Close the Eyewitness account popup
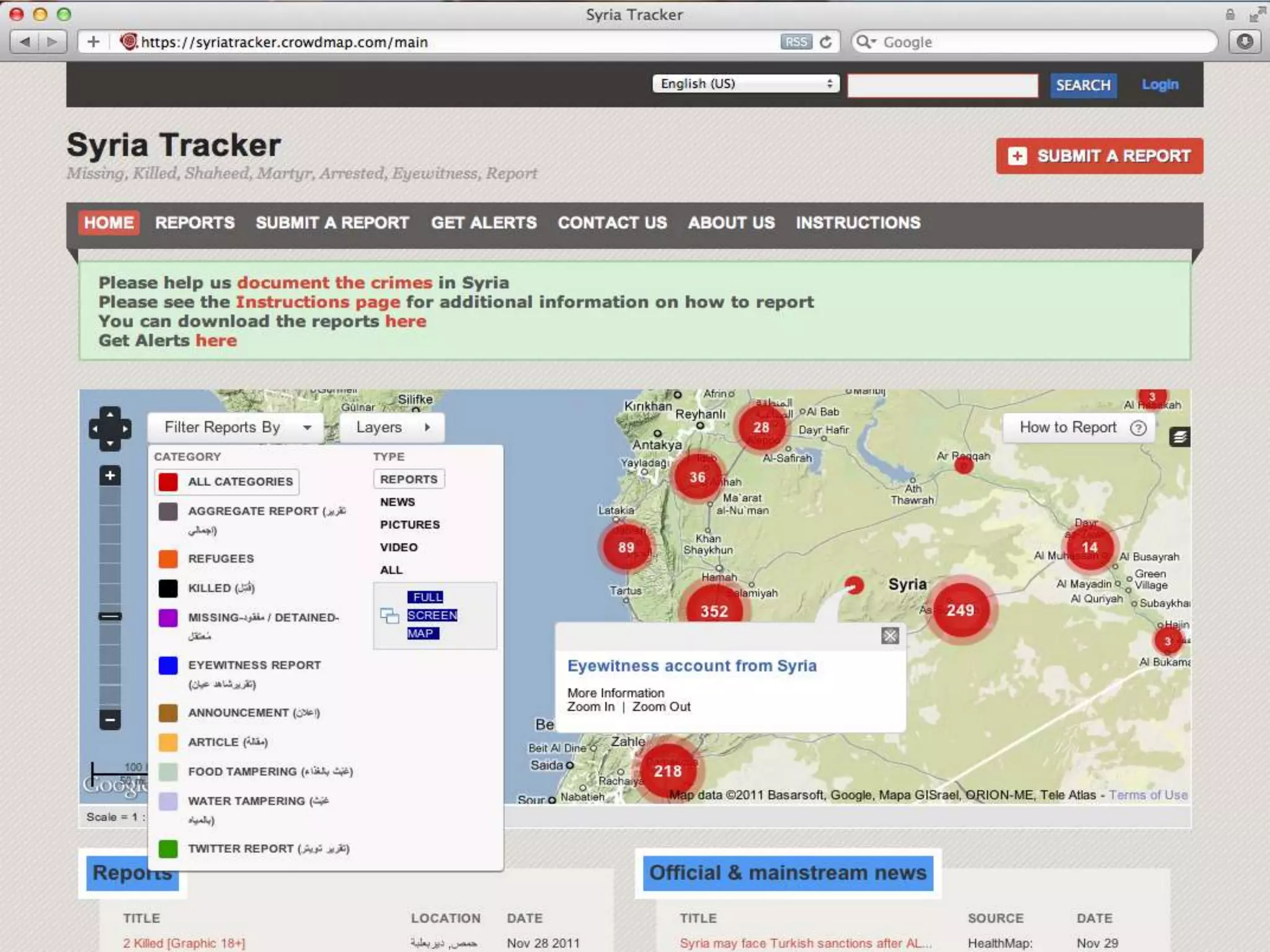Viewport: 1270px width, 952px height. (890, 635)
